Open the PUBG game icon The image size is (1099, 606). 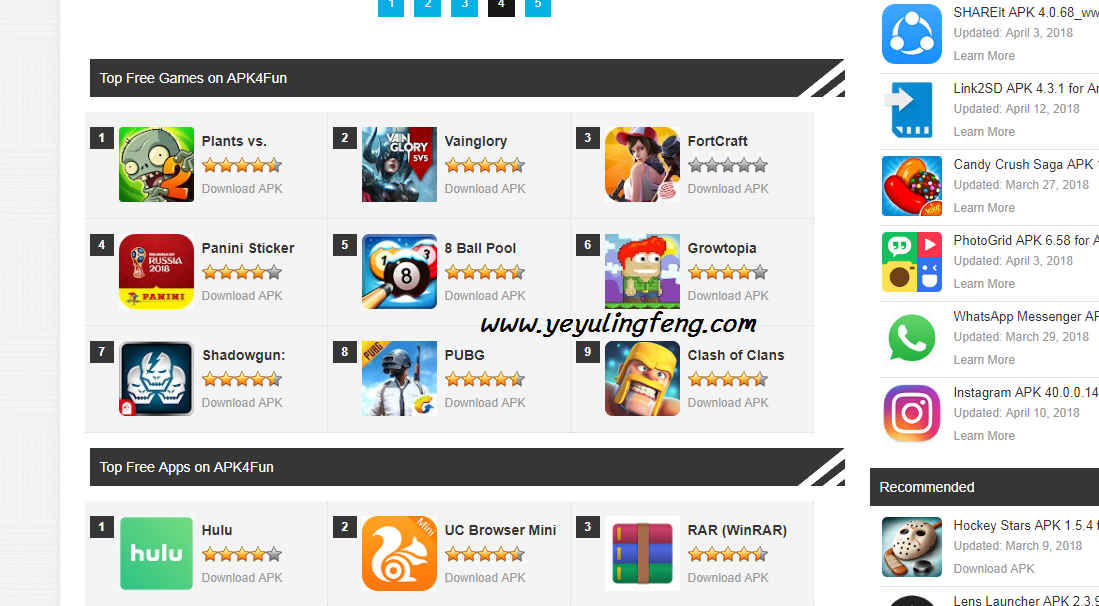pos(400,378)
